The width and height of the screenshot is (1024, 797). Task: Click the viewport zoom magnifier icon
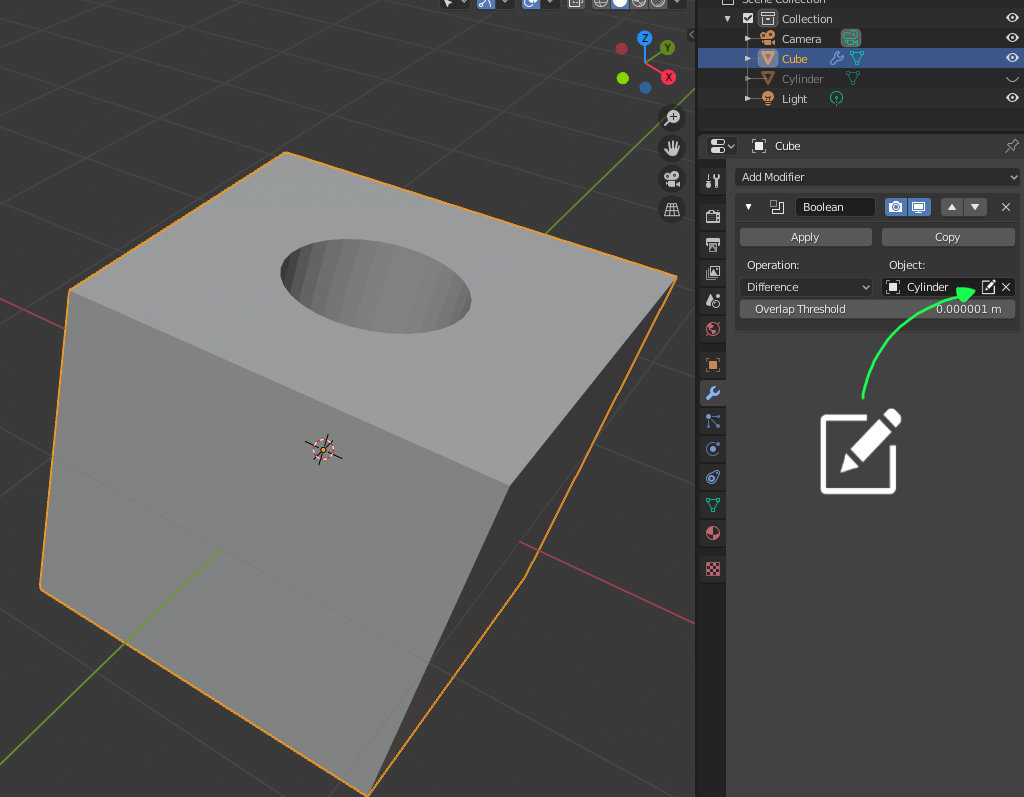(x=672, y=118)
